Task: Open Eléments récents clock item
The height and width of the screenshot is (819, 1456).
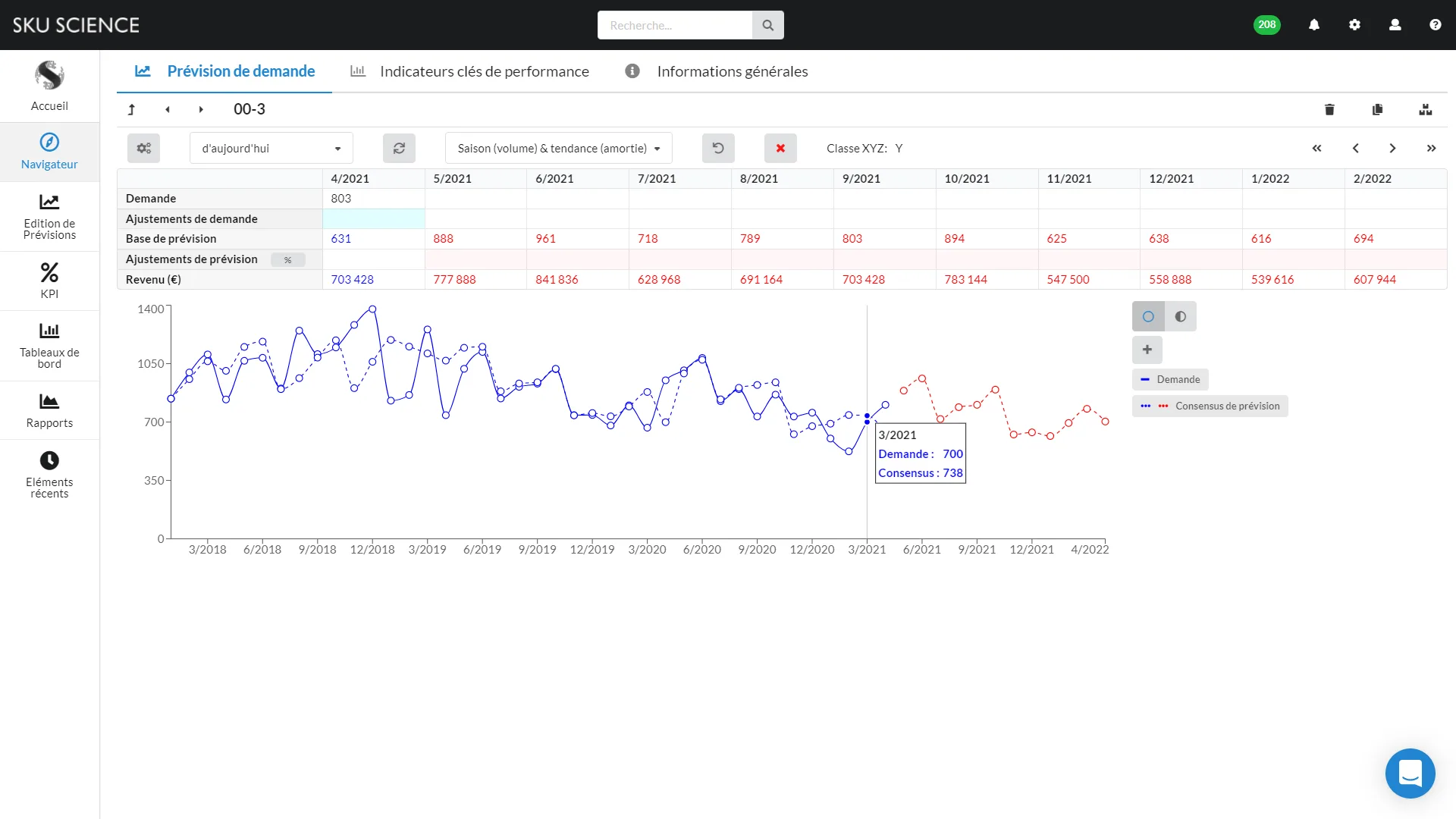Action: point(49,475)
